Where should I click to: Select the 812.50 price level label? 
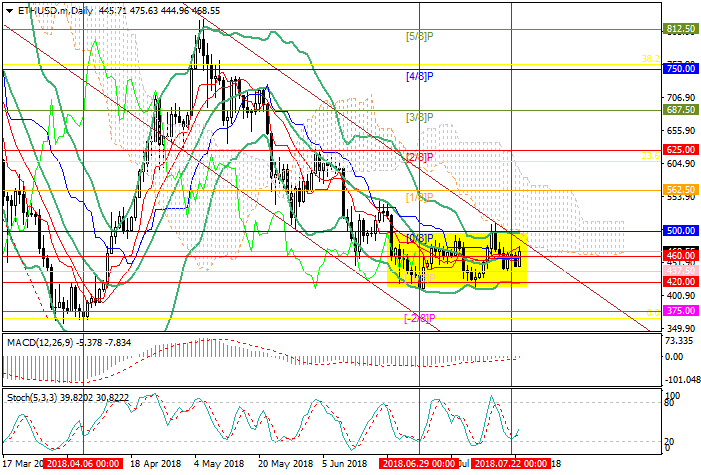(680, 29)
